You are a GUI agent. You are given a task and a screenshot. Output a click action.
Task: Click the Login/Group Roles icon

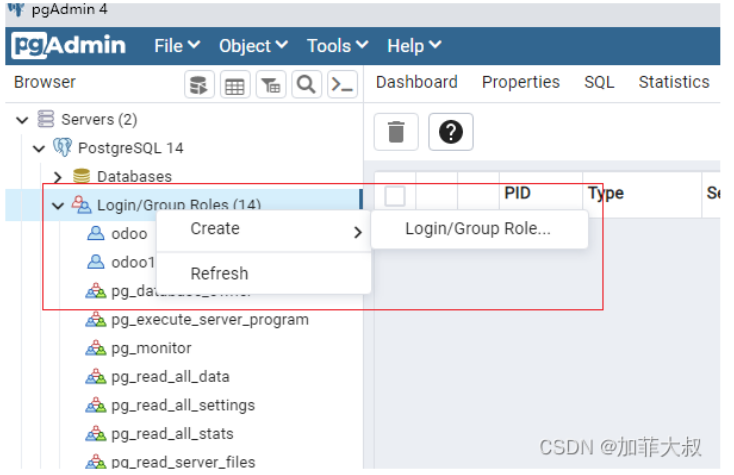(x=81, y=205)
